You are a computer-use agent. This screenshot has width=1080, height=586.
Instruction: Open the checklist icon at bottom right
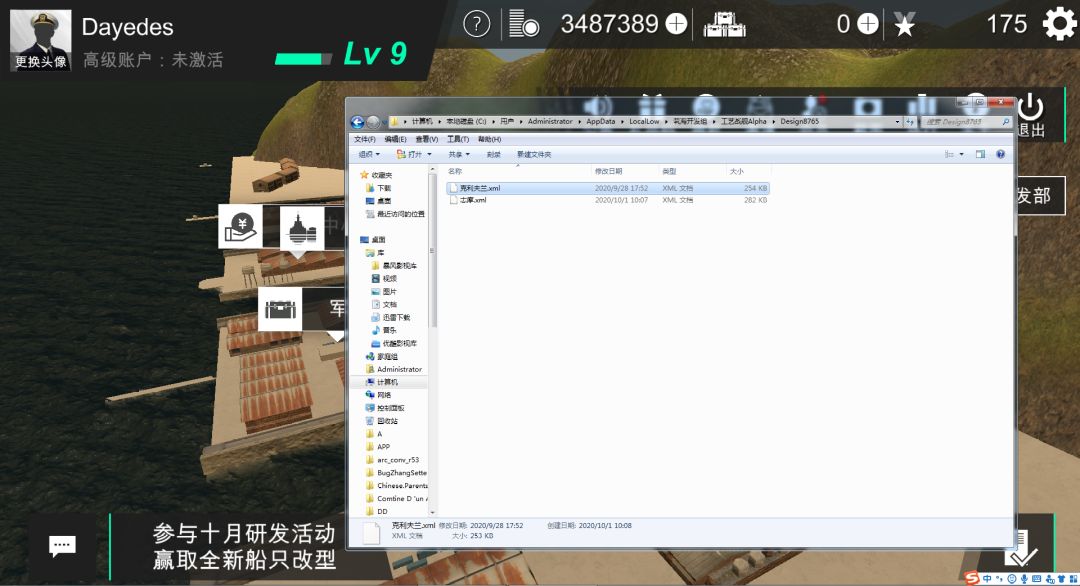1022,549
